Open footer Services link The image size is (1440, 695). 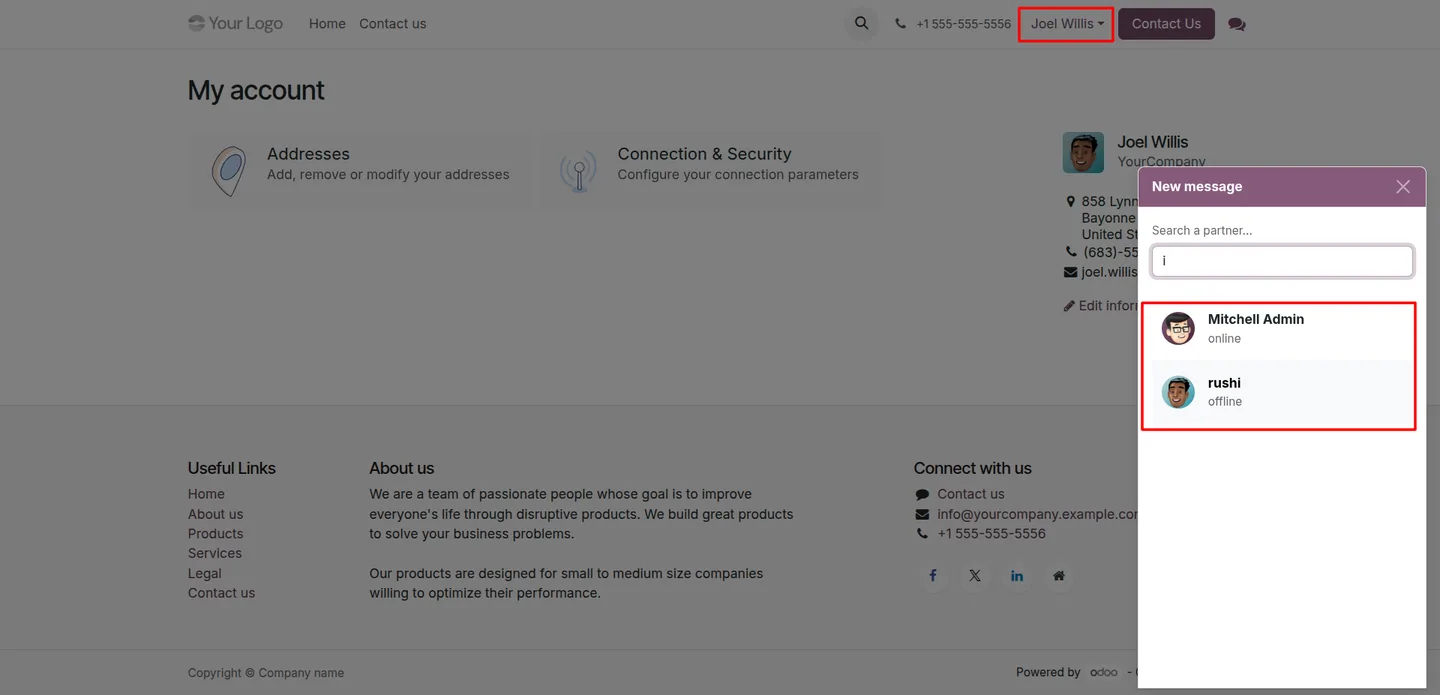(215, 553)
